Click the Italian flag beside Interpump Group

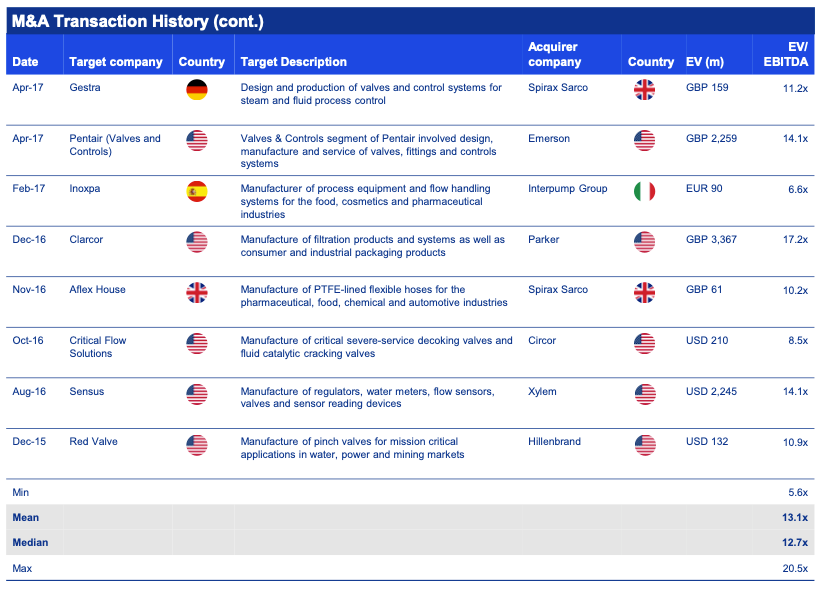pos(644,191)
